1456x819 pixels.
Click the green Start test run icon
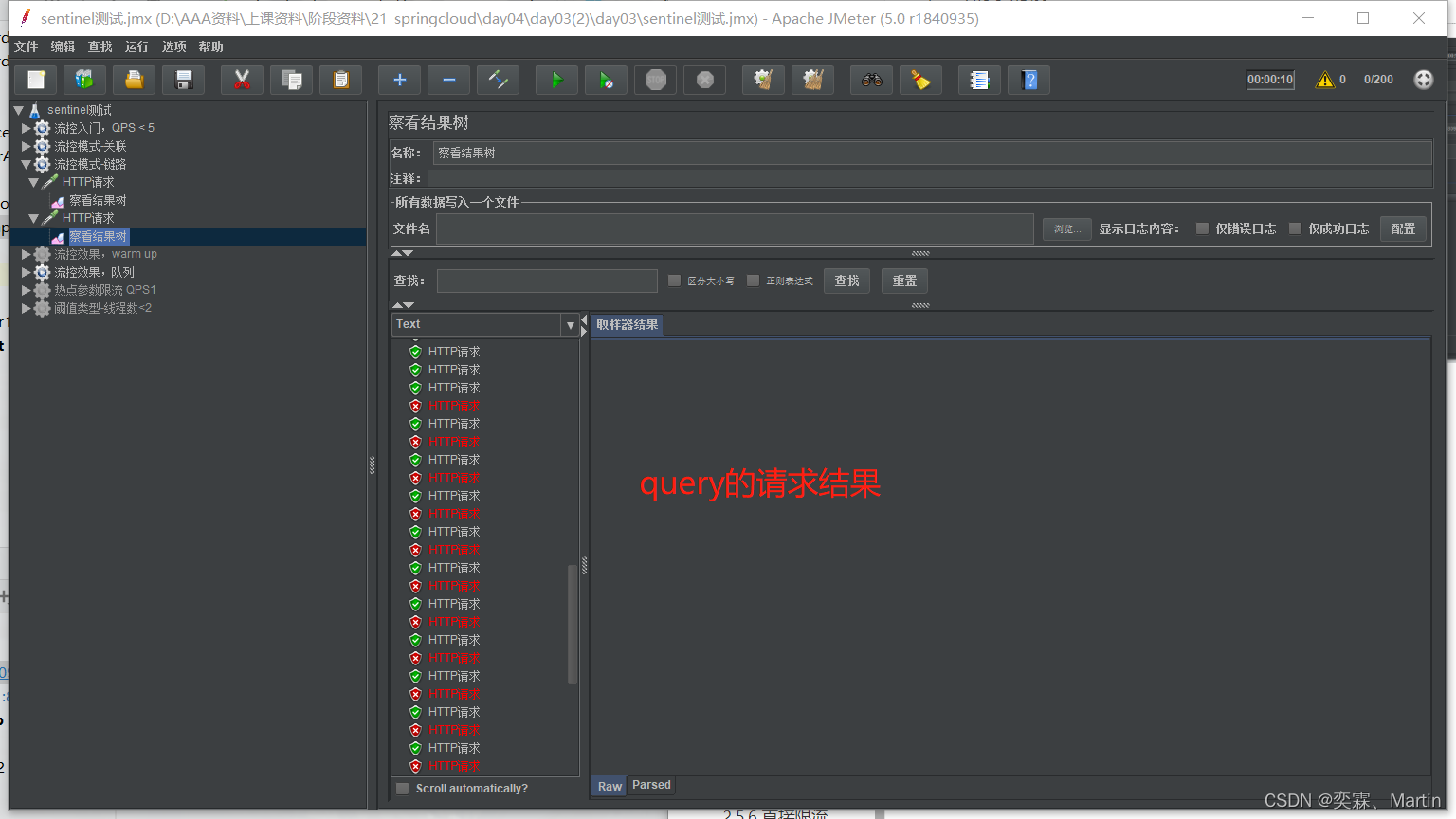556,81
